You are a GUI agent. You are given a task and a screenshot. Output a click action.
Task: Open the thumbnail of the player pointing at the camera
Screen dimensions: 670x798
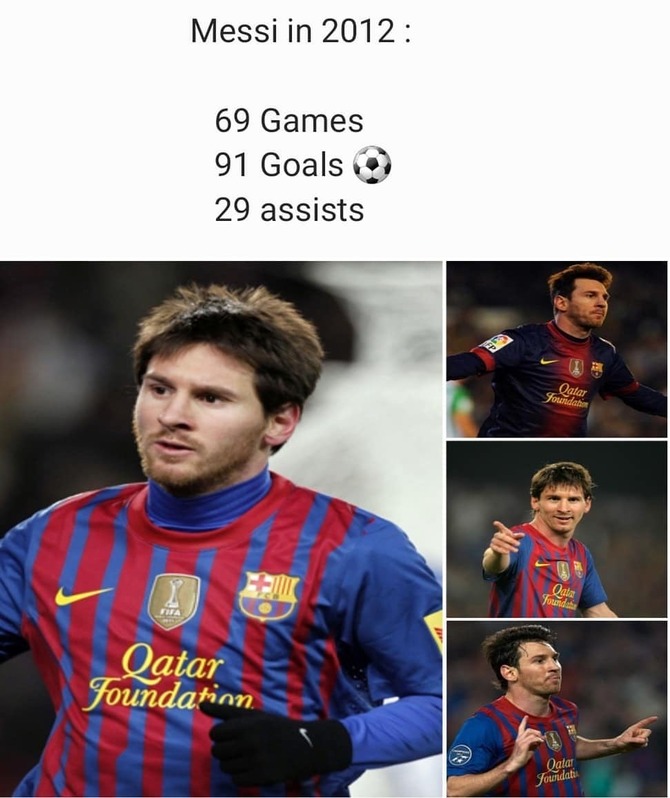coord(556,529)
